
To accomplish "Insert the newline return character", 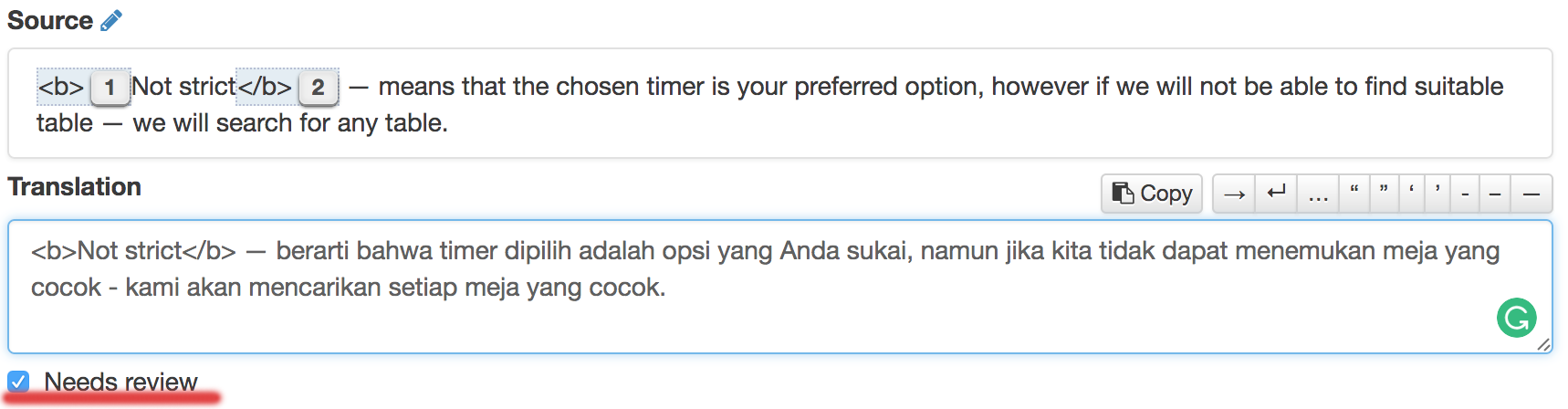I will point(1276,194).
